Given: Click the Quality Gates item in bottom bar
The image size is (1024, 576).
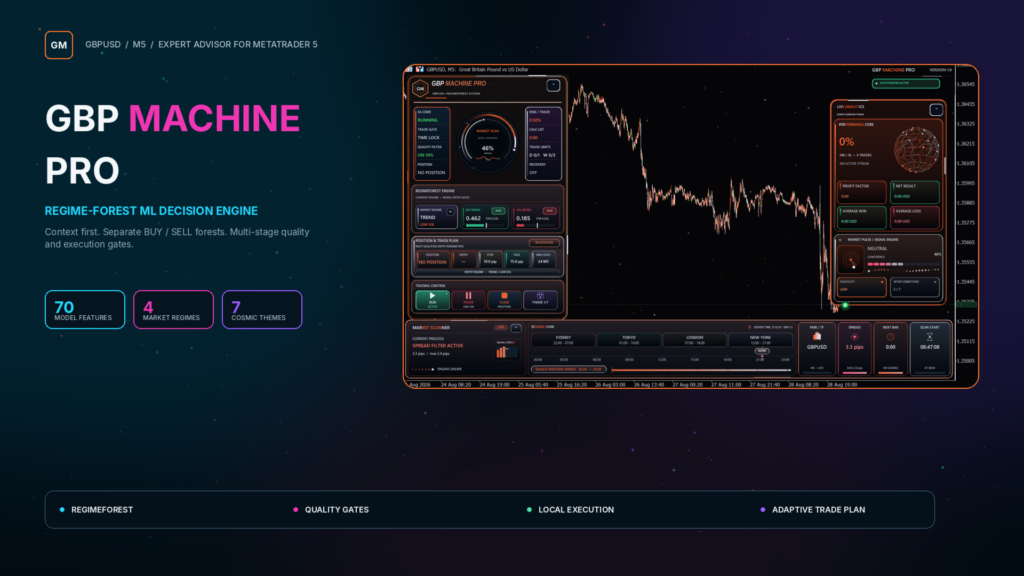Looking at the screenshot, I should click(331, 509).
